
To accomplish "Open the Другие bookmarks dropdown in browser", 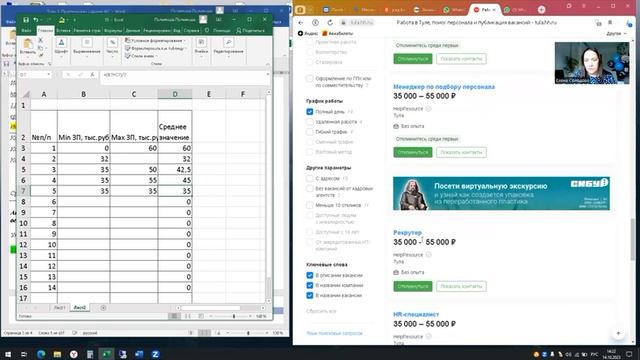I will [616, 33].
